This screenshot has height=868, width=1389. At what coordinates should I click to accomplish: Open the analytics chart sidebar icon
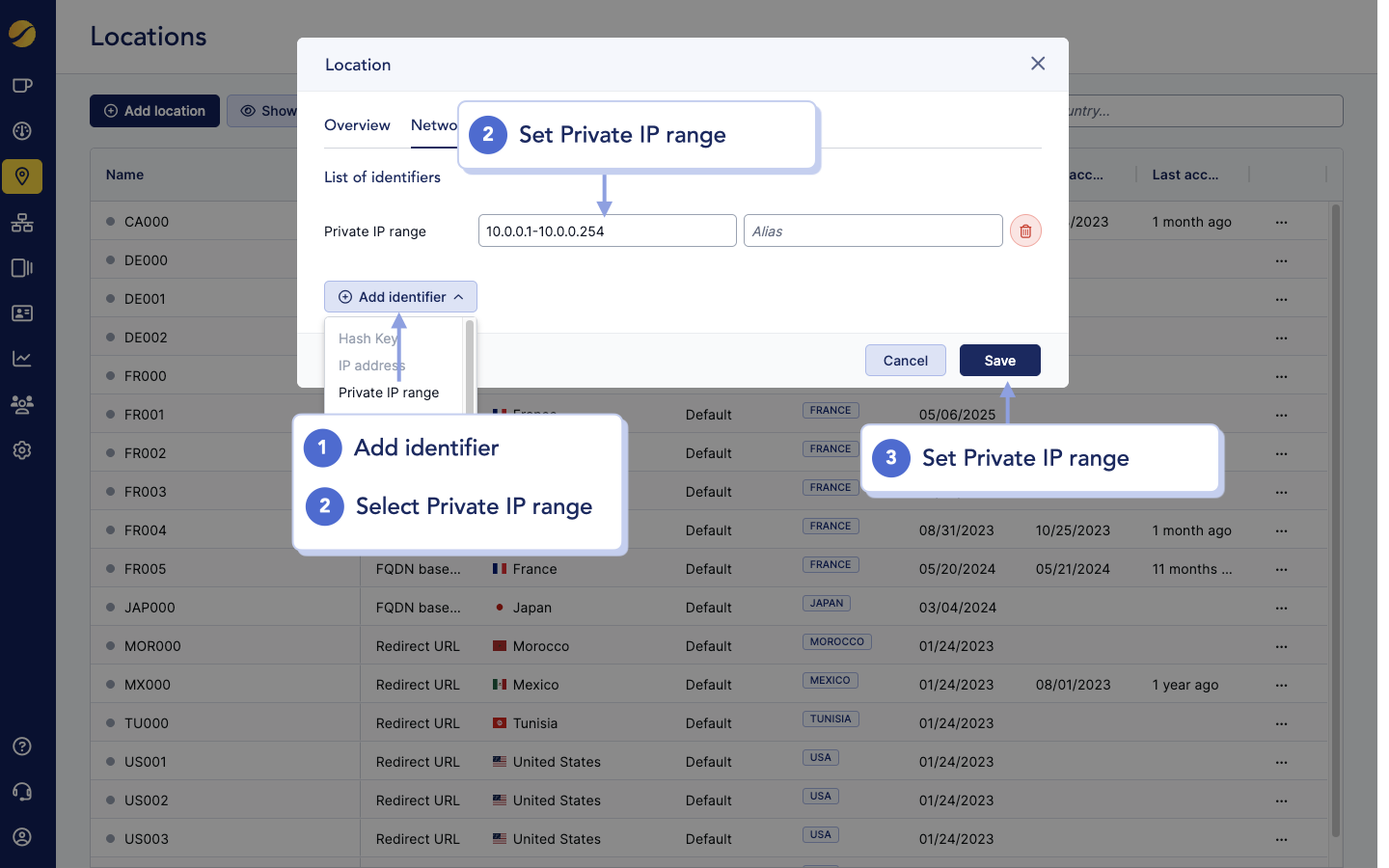point(22,359)
